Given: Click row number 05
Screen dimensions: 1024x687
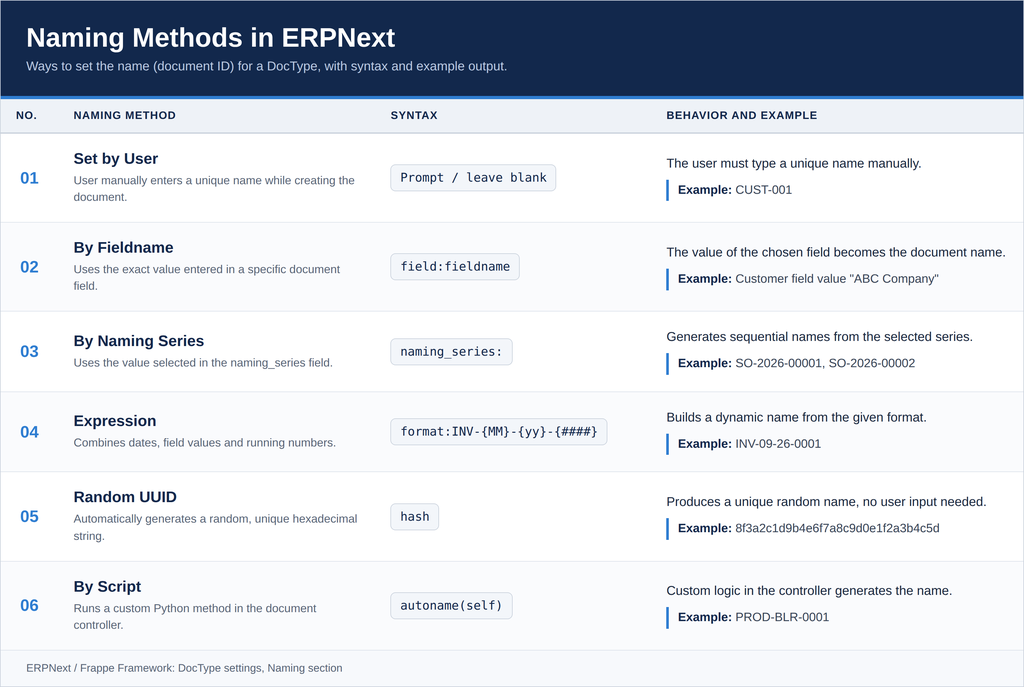Looking at the screenshot, I should [29, 517].
